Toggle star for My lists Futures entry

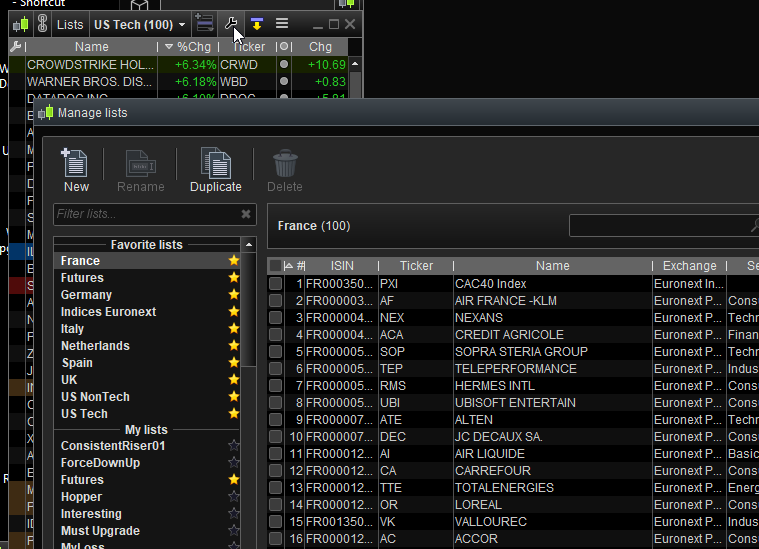[x=234, y=479]
